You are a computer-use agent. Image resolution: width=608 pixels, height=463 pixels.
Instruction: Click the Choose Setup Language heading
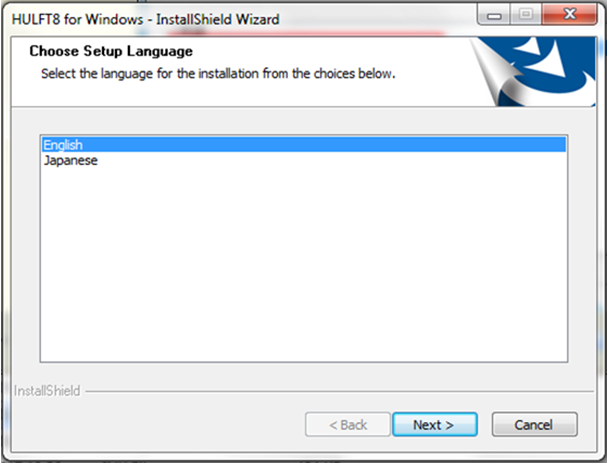click(111, 51)
